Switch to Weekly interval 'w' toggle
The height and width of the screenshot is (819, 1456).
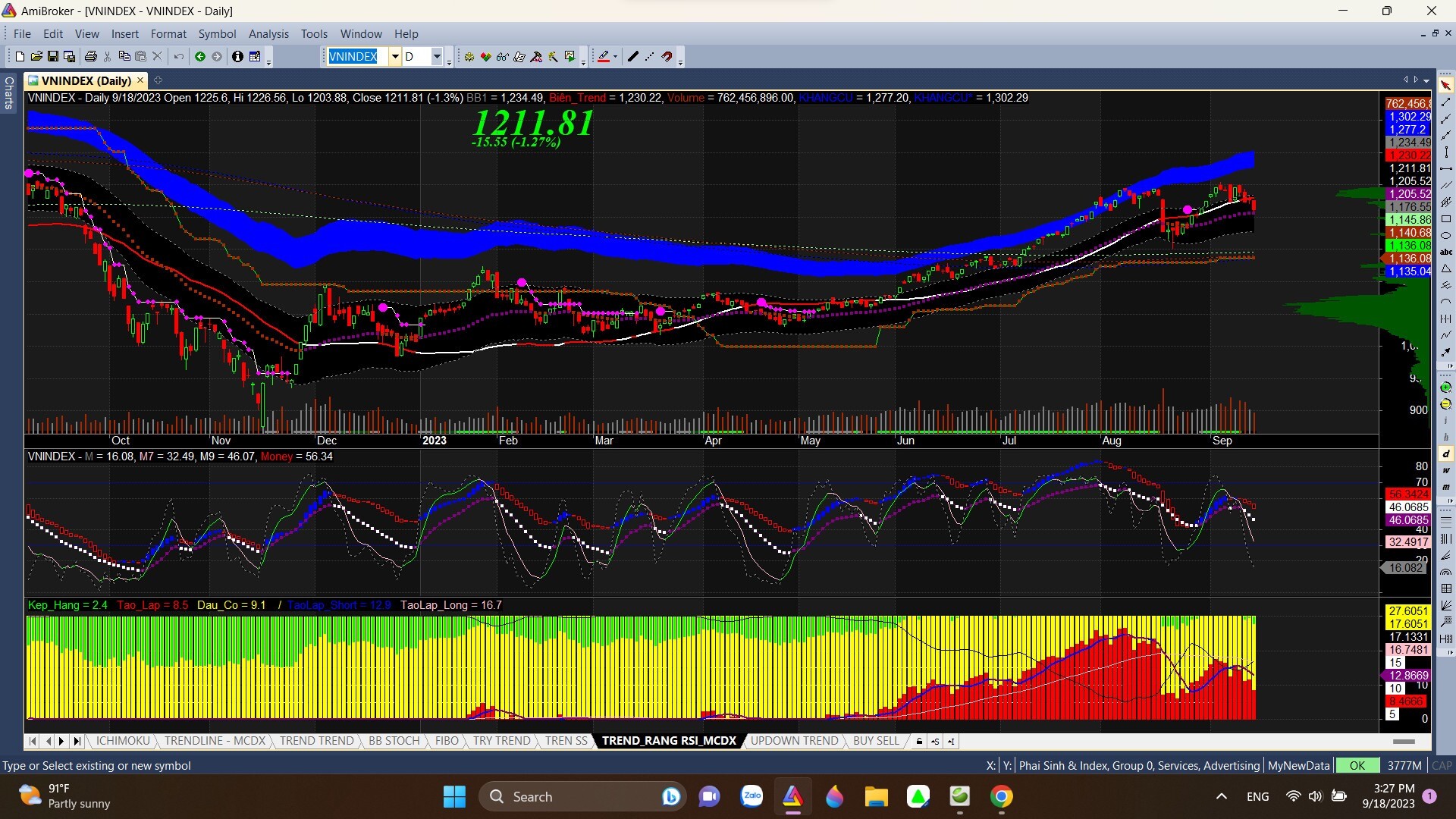pos(1446,470)
